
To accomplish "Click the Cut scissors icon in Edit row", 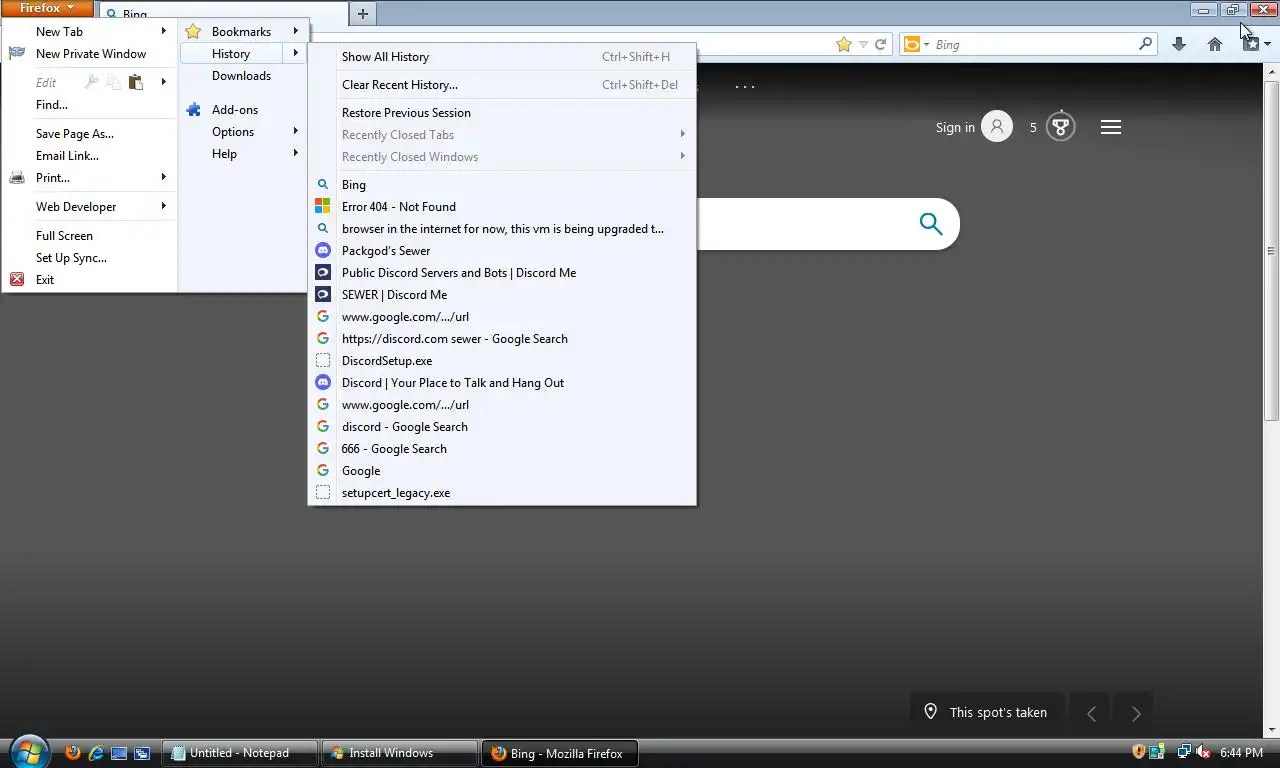I will pyautogui.click(x=92, y=82).
